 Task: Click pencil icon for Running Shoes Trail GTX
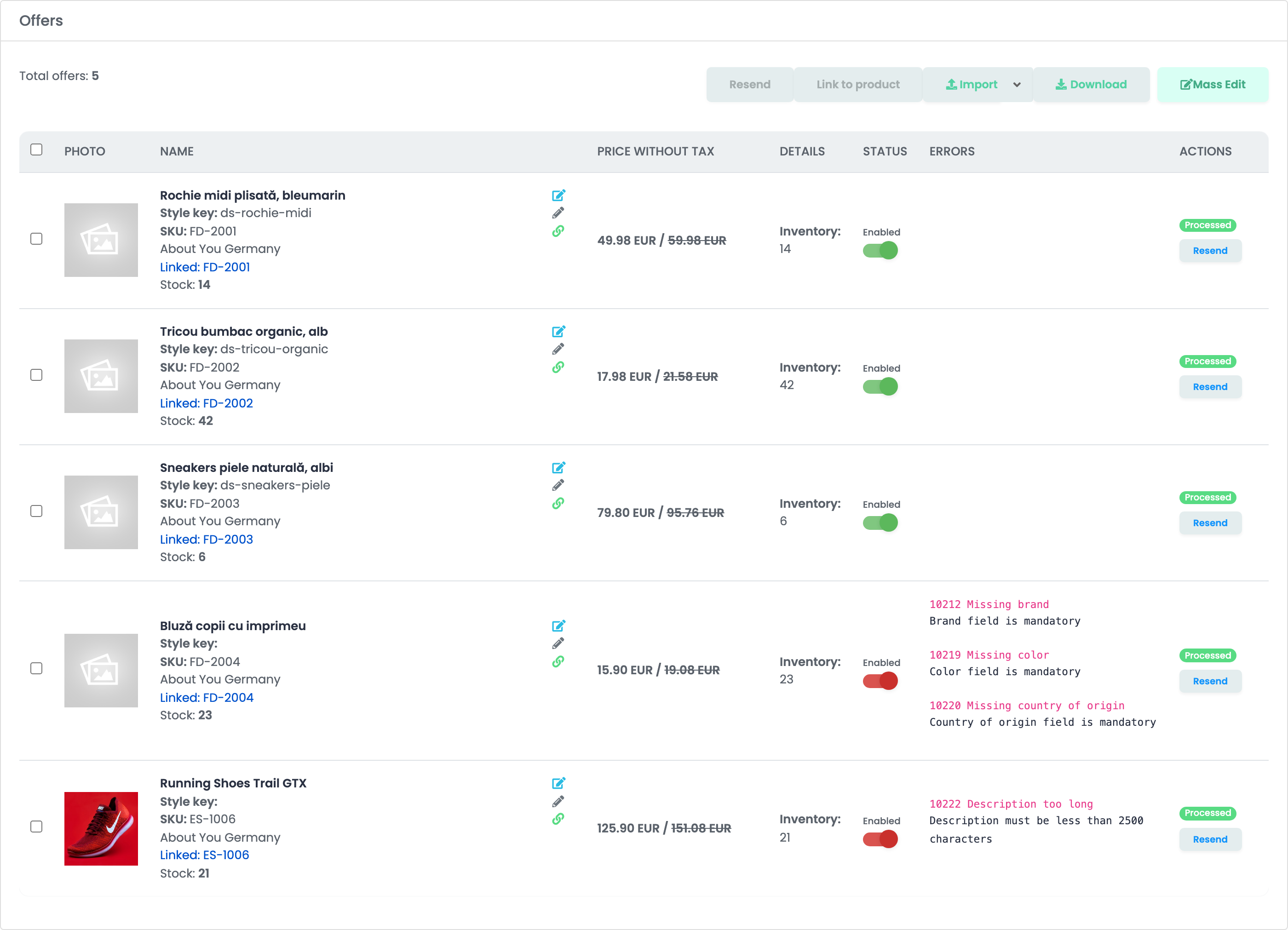click(558, 801)
